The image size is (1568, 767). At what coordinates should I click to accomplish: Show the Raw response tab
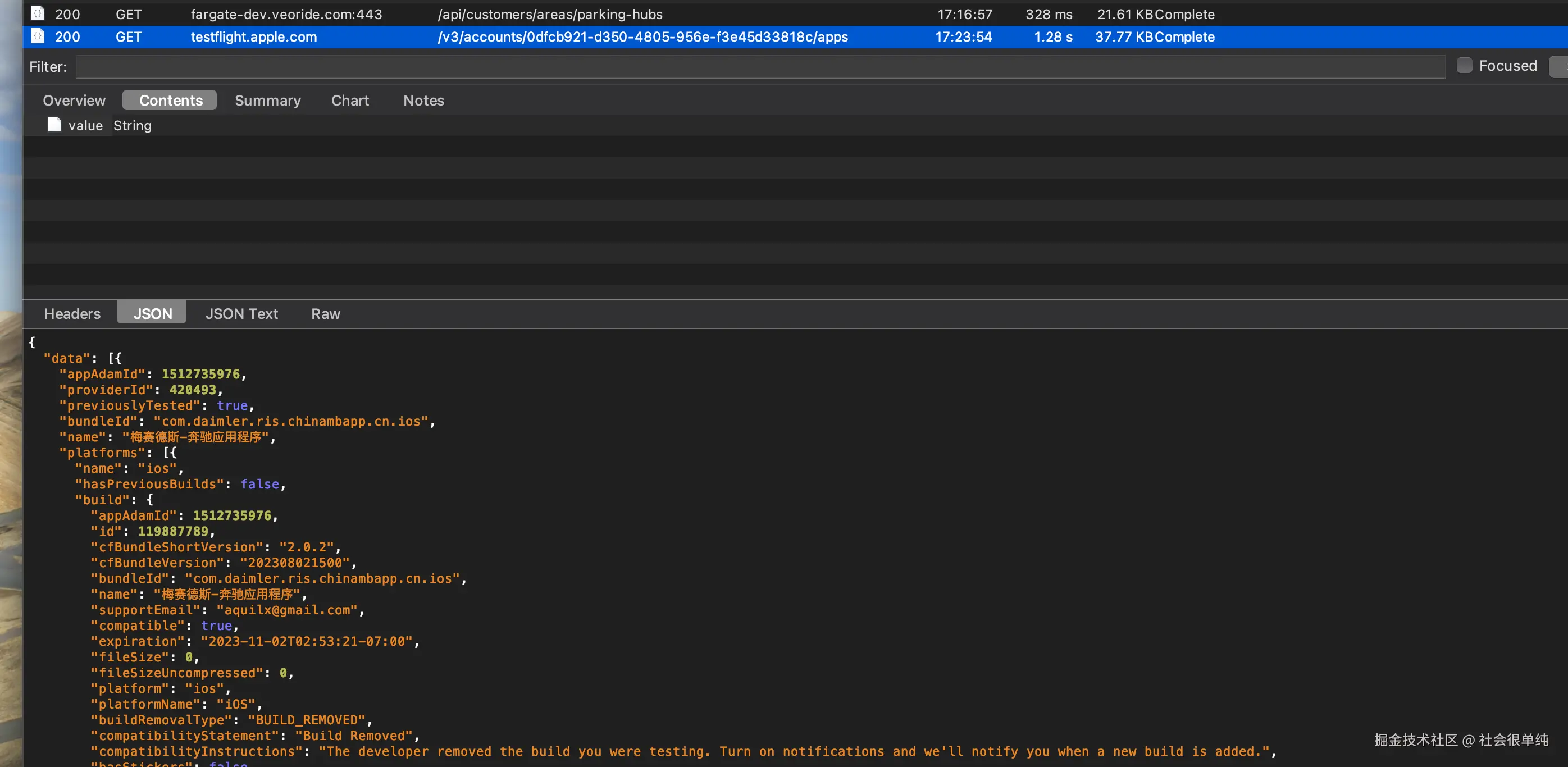click(x=325, y=313)
